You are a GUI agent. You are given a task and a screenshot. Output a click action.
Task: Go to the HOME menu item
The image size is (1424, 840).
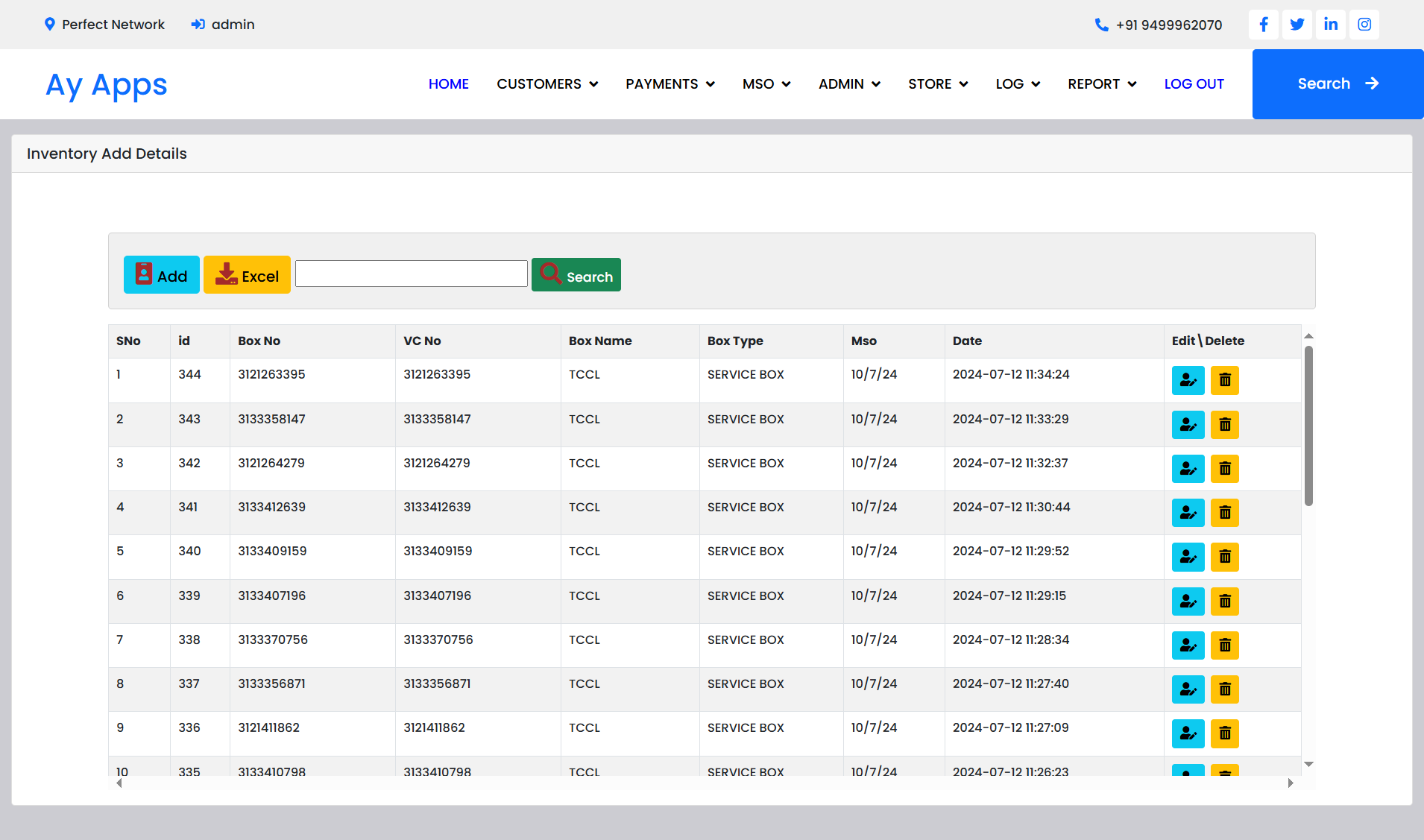click(x=448, y=84)
